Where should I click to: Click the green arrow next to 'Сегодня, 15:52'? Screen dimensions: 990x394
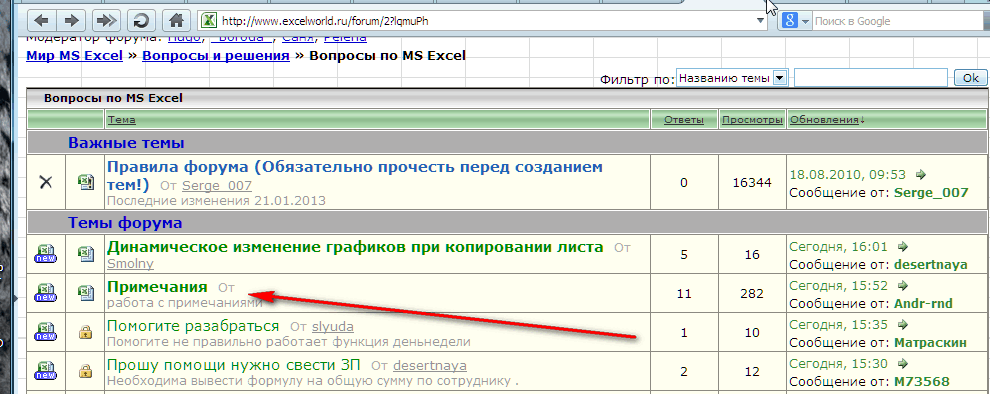coord(902,286)
